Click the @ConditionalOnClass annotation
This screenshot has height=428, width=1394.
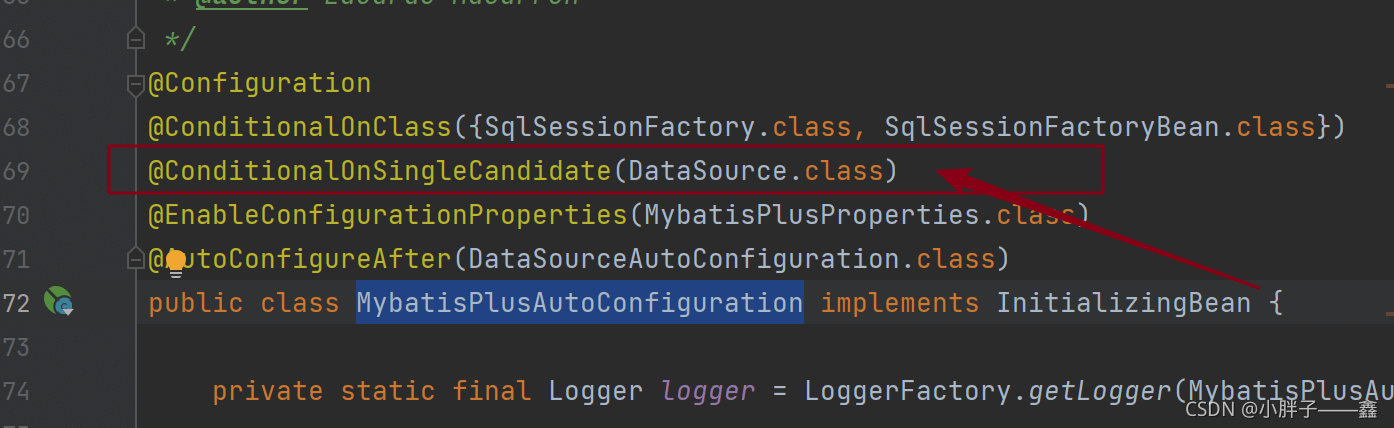click(300, 127)
